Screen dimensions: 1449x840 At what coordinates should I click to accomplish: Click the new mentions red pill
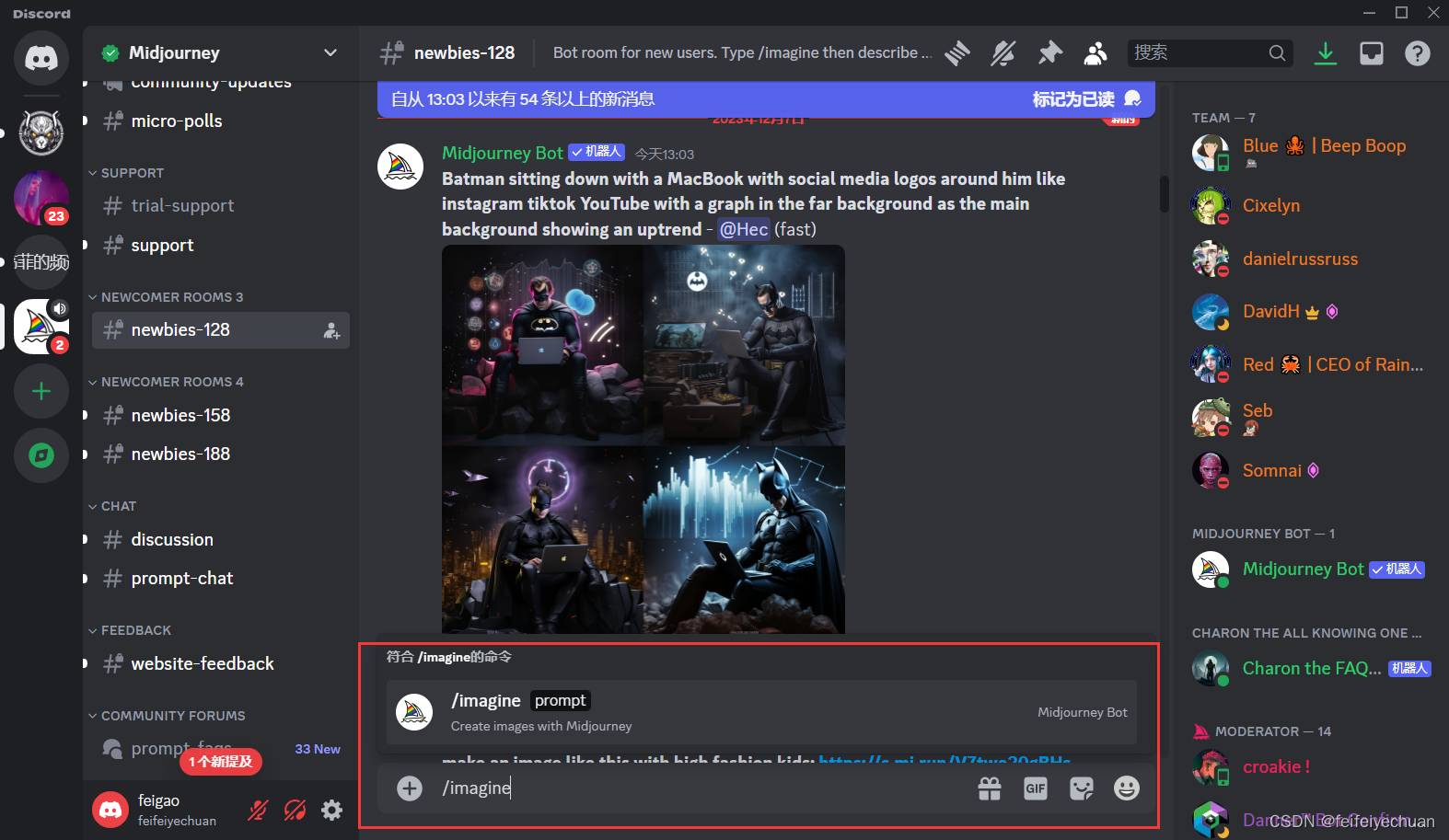coord(220,762)
